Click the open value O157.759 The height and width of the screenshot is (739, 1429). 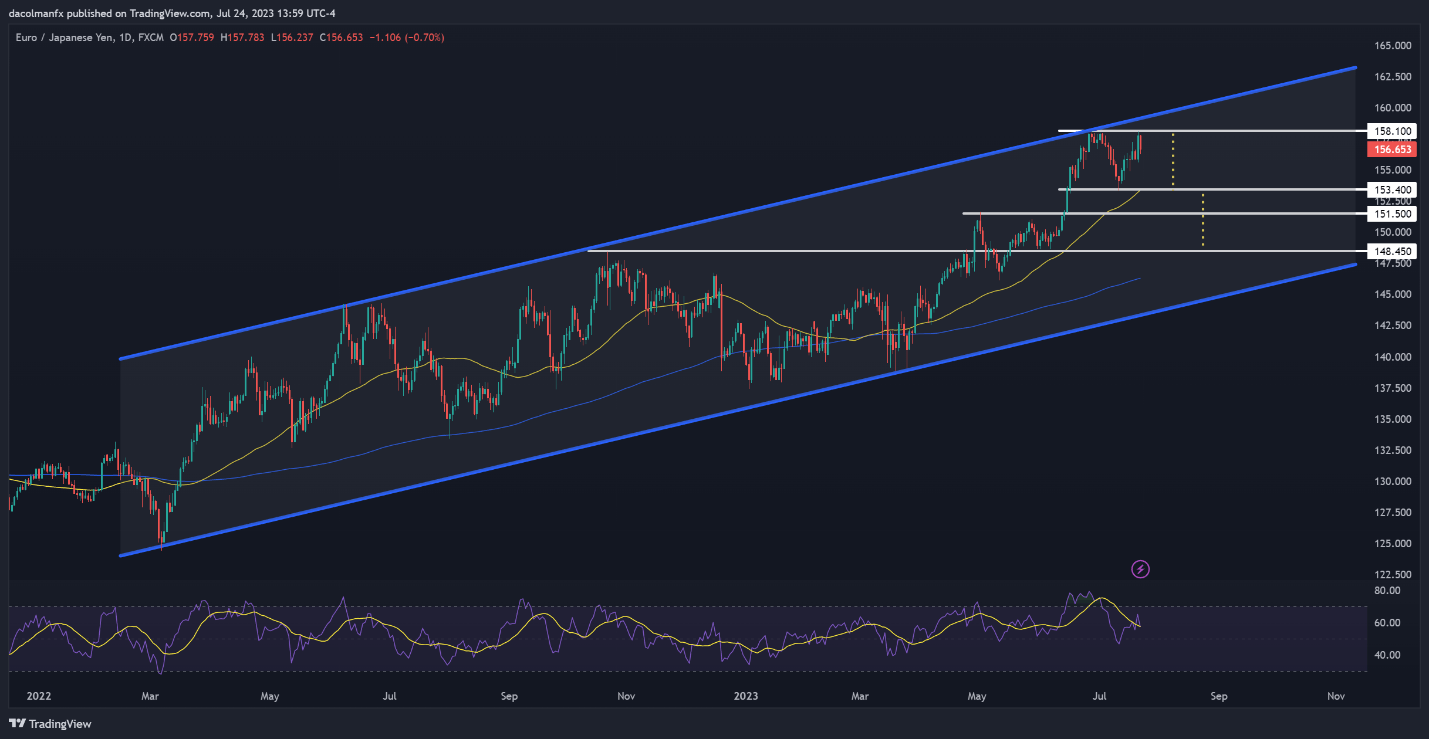[191, 37]
